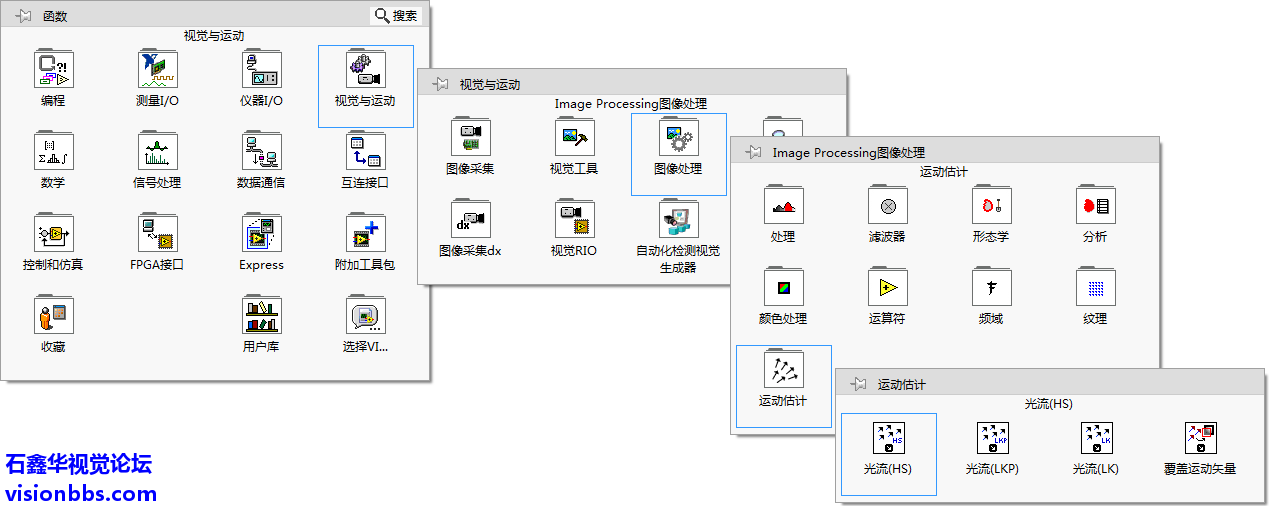Open the 用户库 user library palette
Screen dimensions: 1269x506
pos(261,318)
